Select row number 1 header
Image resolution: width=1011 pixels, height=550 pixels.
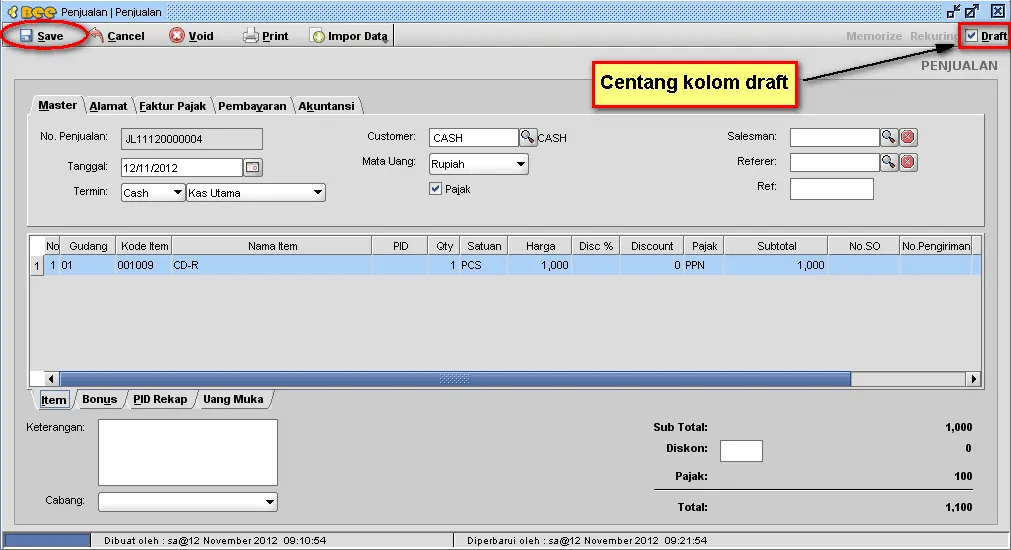37,265
